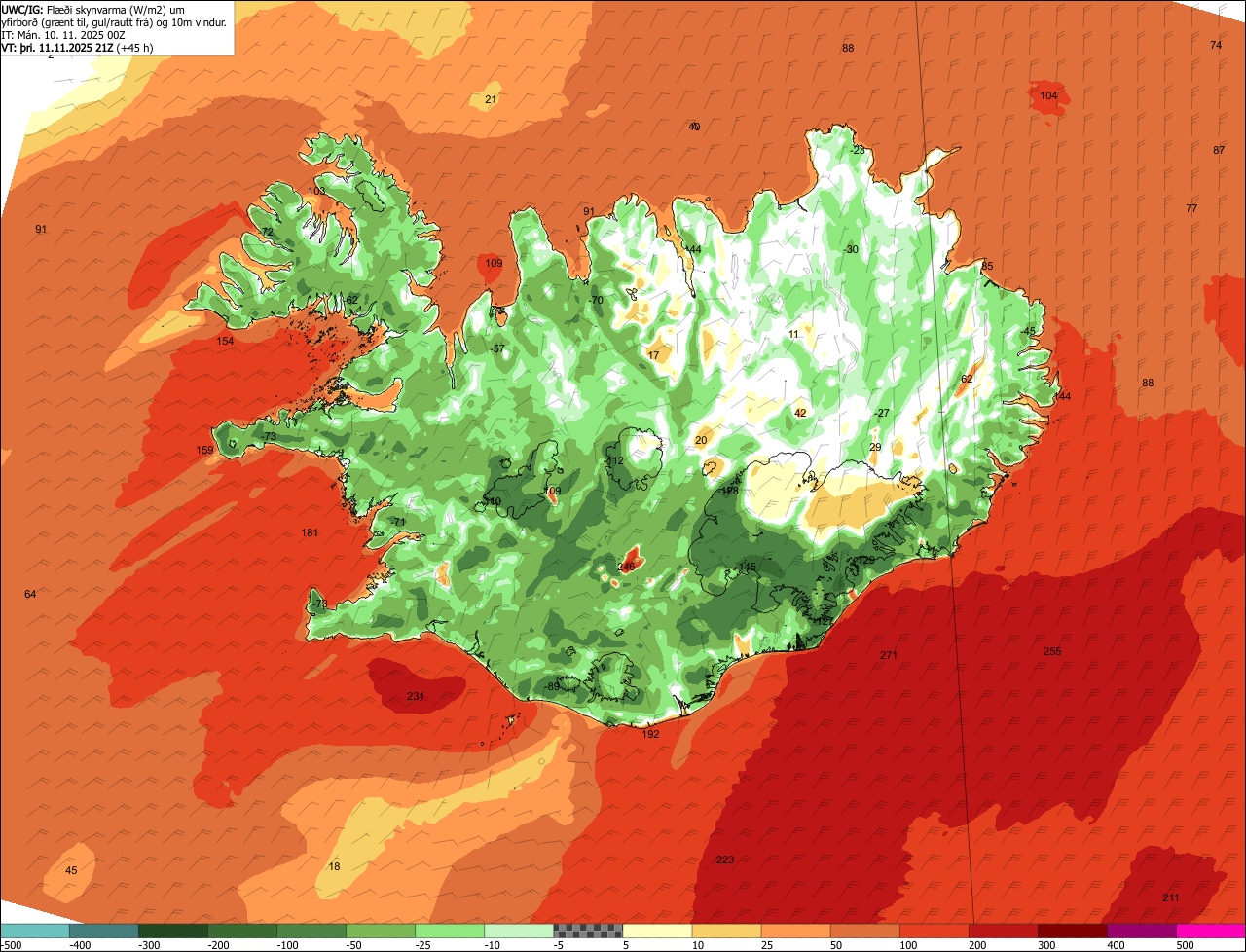Click the UWC/IG title line in the info box
Image resolution: width=1246 pixels, height=952 pixels.
tap(93, 9)
